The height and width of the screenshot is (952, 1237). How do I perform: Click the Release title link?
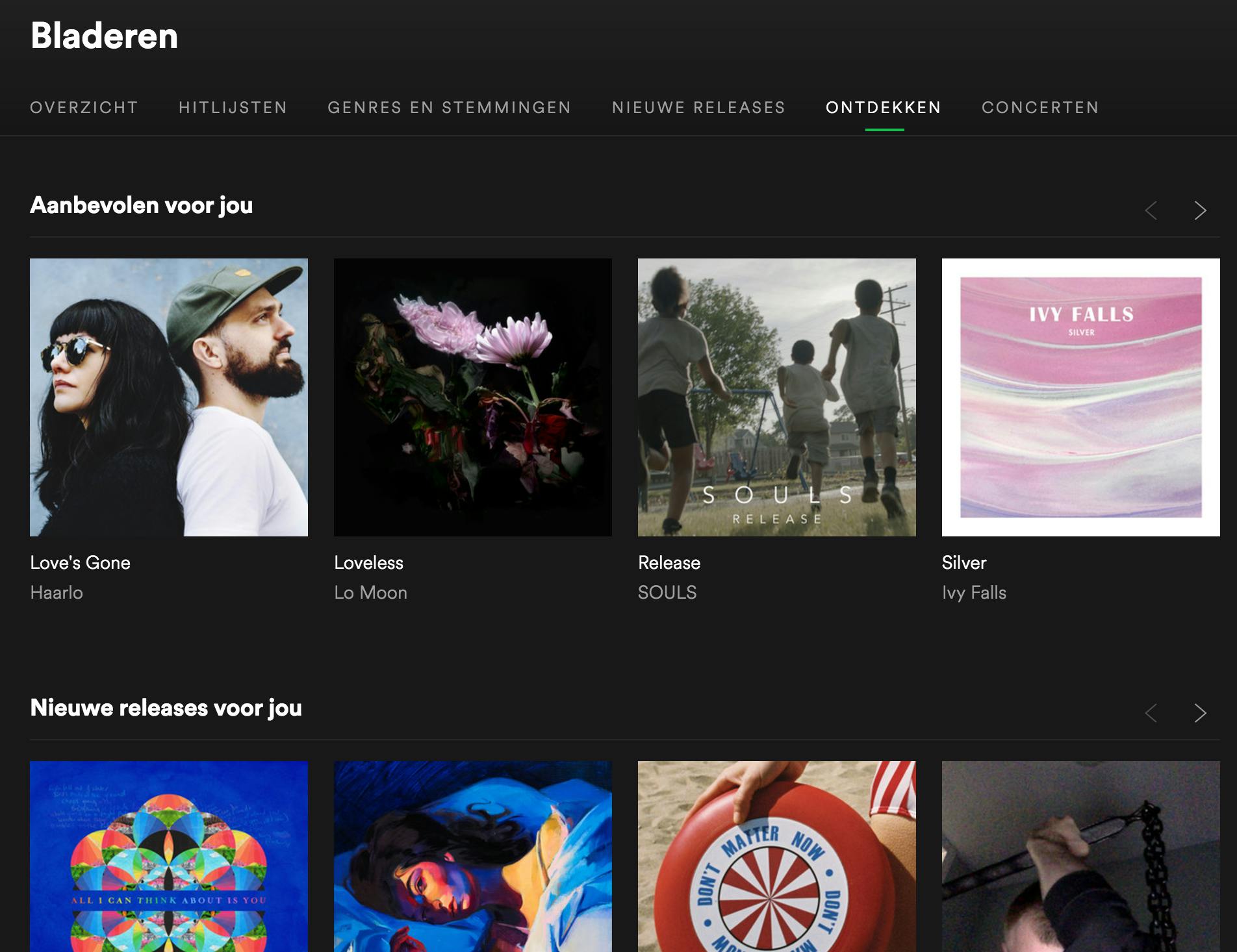tap(669, 563)
